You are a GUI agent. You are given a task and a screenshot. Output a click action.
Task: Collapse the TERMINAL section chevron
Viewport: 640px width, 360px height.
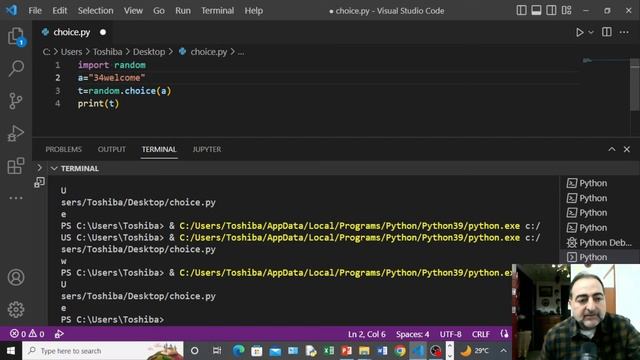coord(54,168)
